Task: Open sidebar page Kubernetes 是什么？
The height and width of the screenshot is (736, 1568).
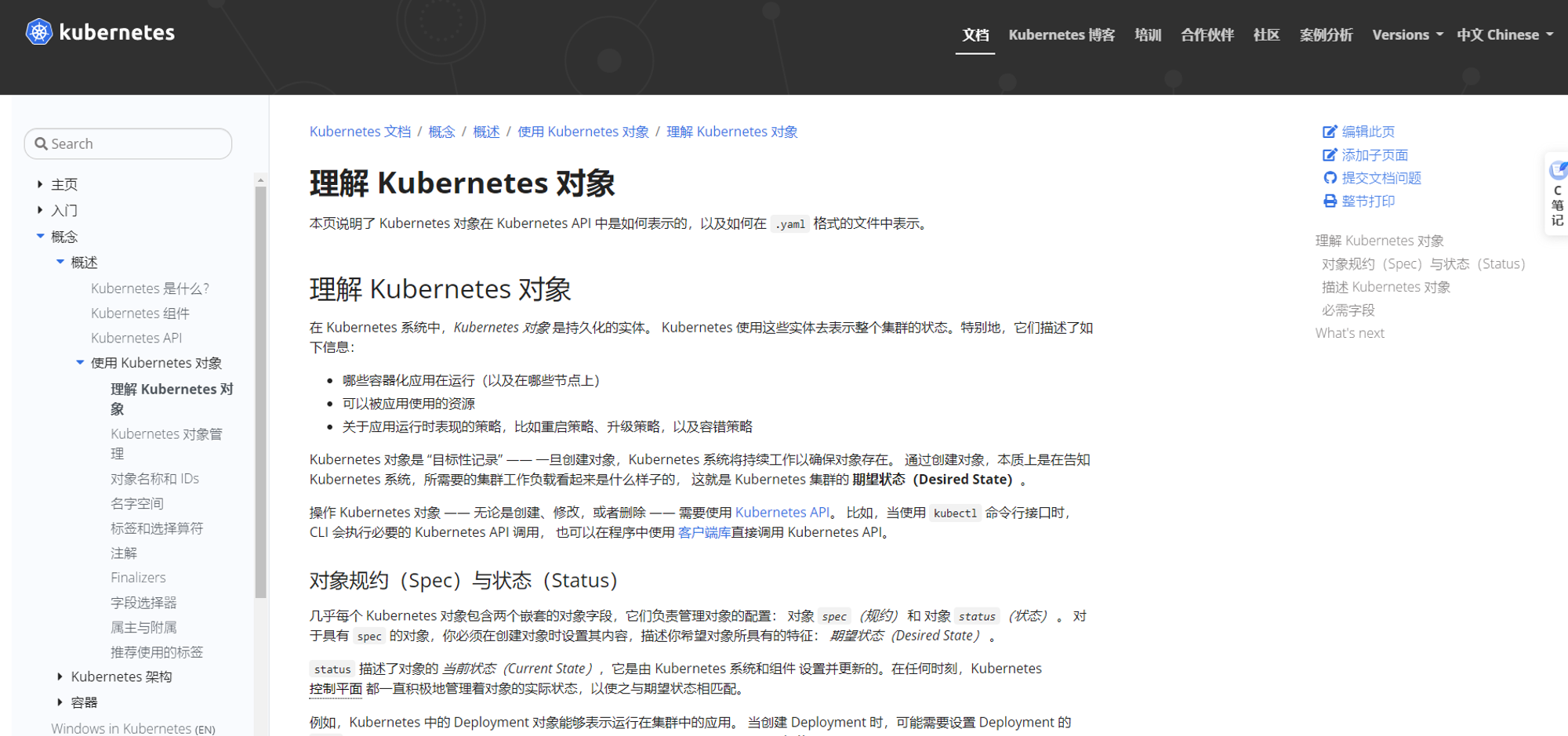Action: (150, 288)
